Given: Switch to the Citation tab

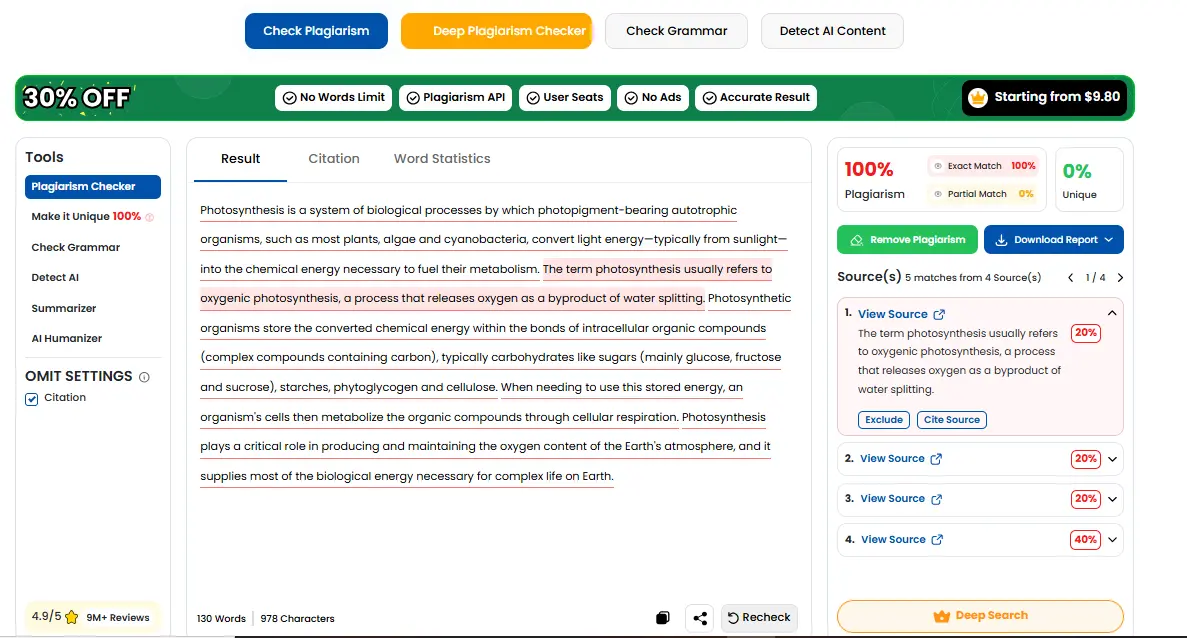Looking at the screenshot, I should click(x=334, y=159).
